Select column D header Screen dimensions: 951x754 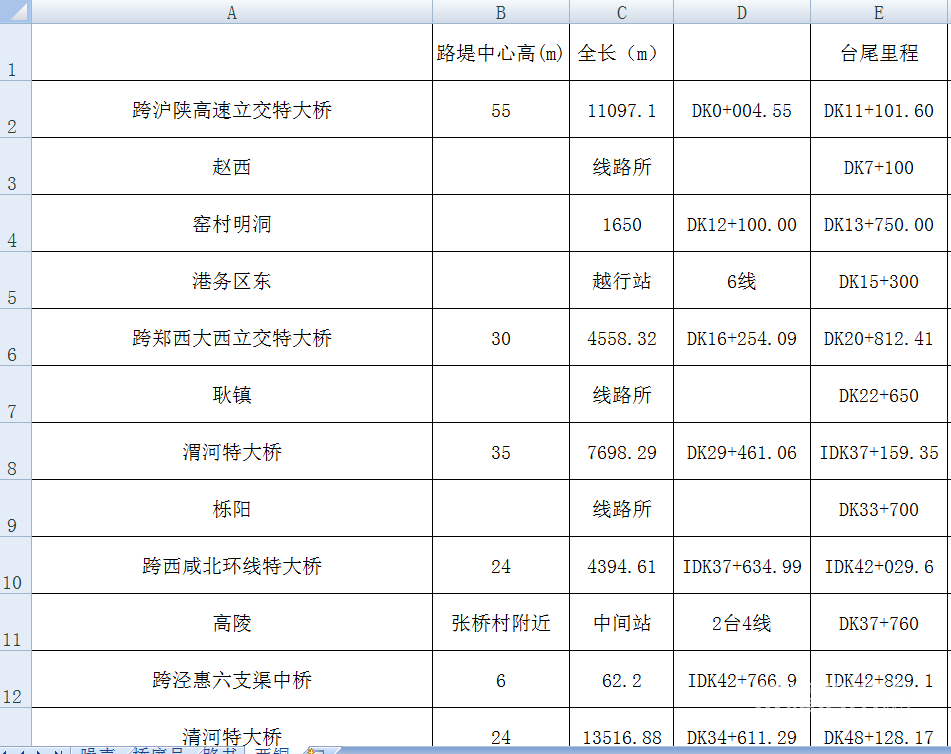741,12
